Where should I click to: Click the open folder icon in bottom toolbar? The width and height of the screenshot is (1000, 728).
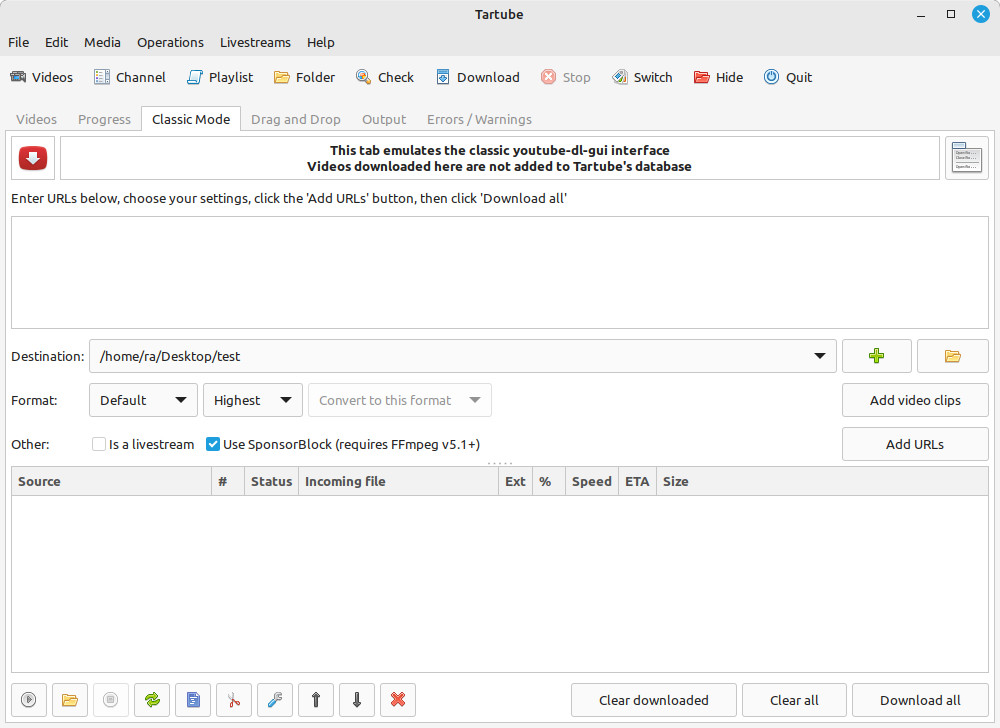pyautogui.click(x=70, y=700)
